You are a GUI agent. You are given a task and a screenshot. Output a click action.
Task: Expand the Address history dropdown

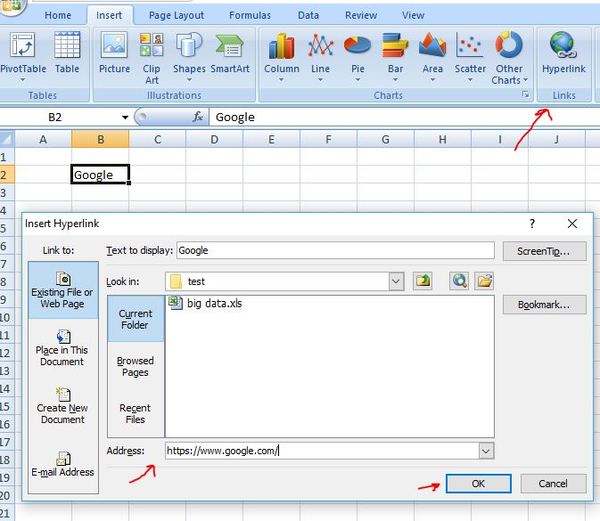486,451
